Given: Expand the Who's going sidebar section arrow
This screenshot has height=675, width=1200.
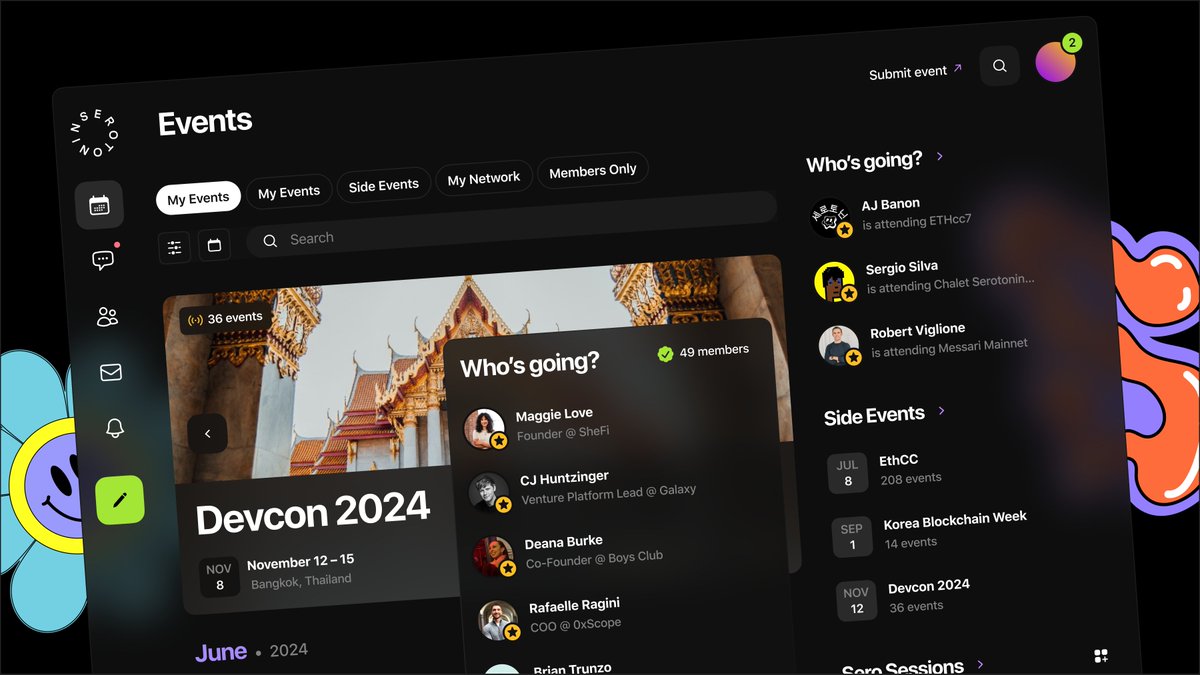Looking at the screenshot, I should 940,156.
